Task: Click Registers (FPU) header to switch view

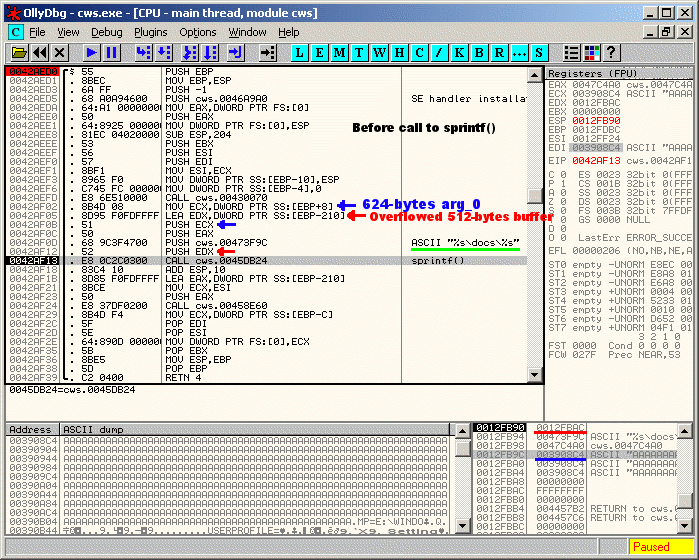Action: point(619,74)
